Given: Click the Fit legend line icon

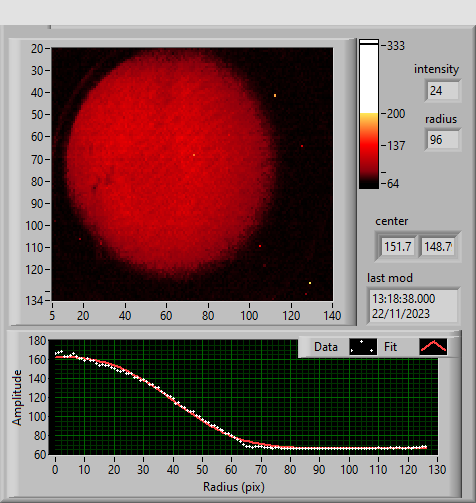Looking at the screenshot, I should click(433, 347).
